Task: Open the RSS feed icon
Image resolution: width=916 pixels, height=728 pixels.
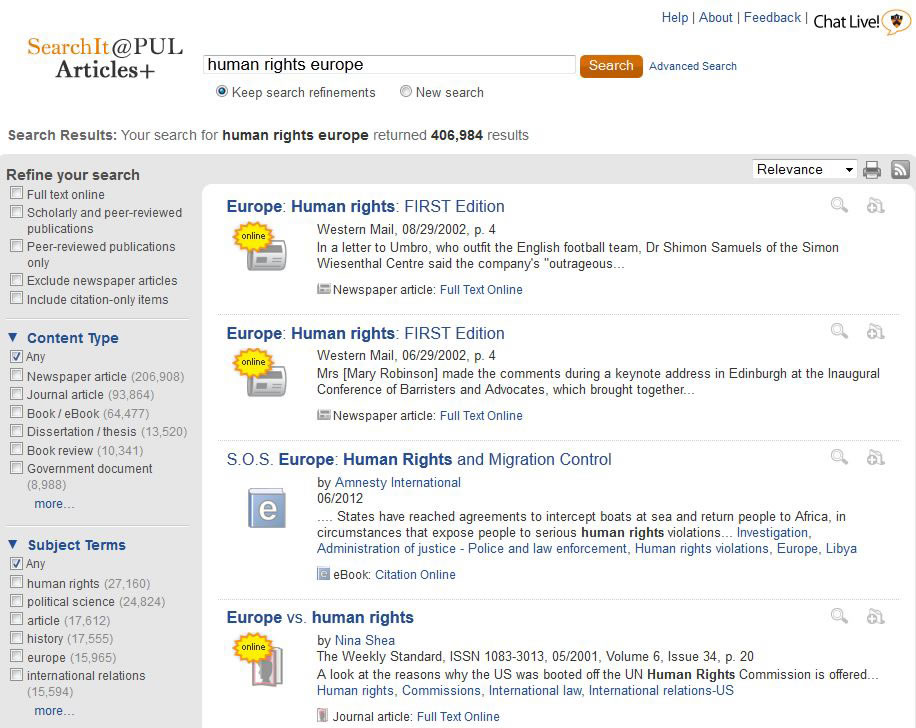Action: pyautogui.click(x=900, y=170)
